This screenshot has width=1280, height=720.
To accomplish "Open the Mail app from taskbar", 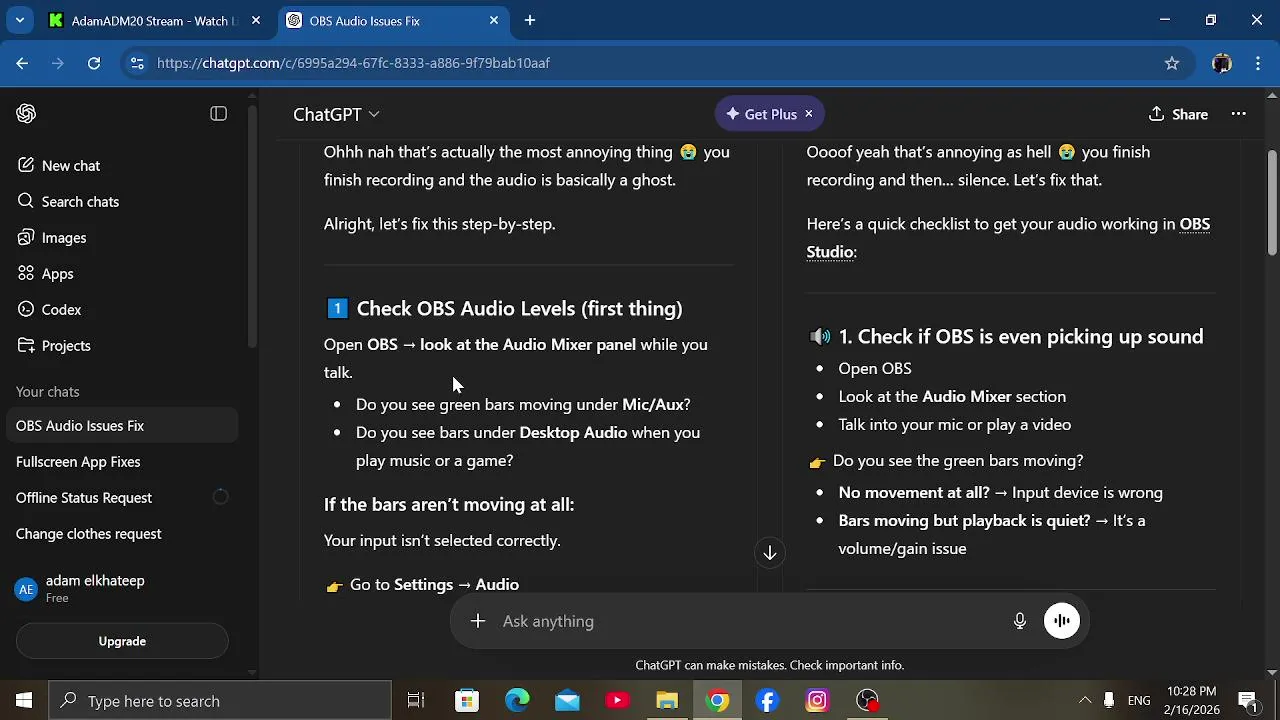I will point(567,701).
